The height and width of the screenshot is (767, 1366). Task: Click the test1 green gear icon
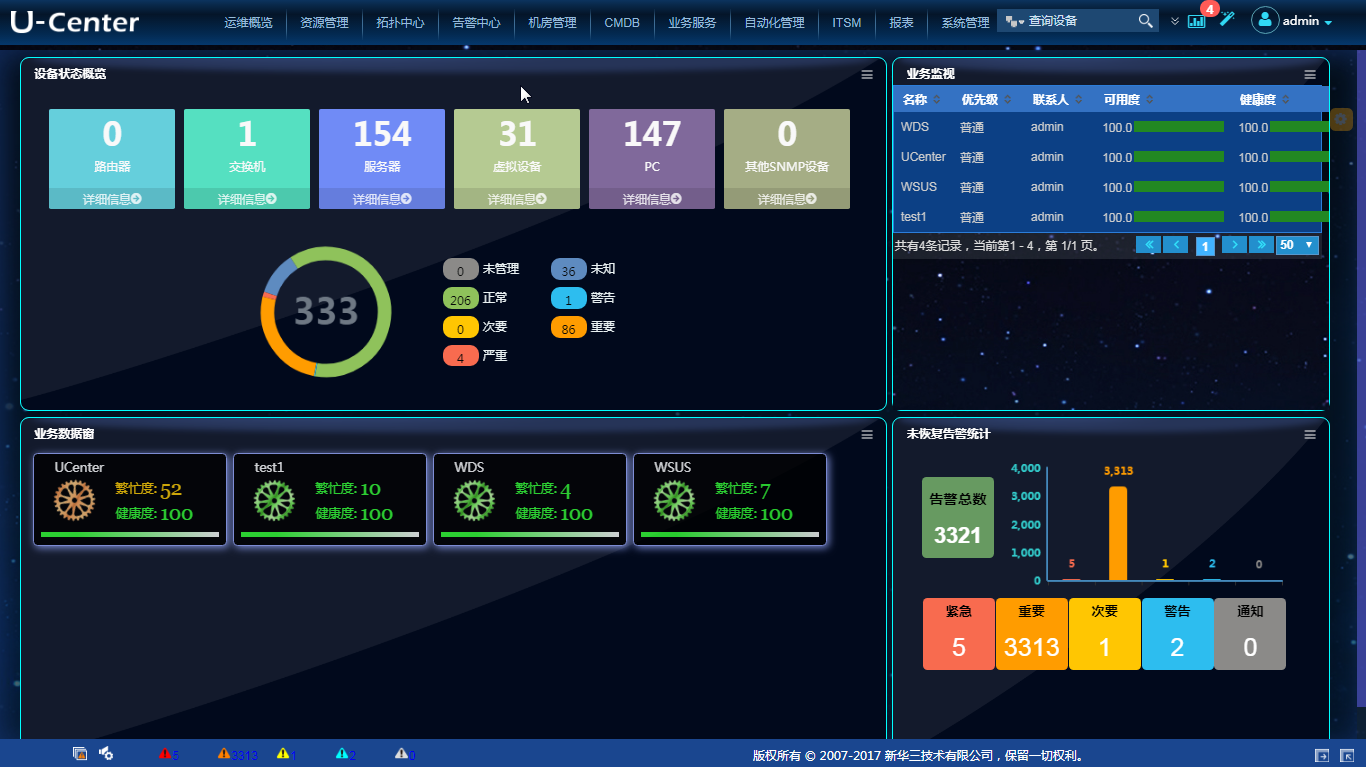coord(273,501)
